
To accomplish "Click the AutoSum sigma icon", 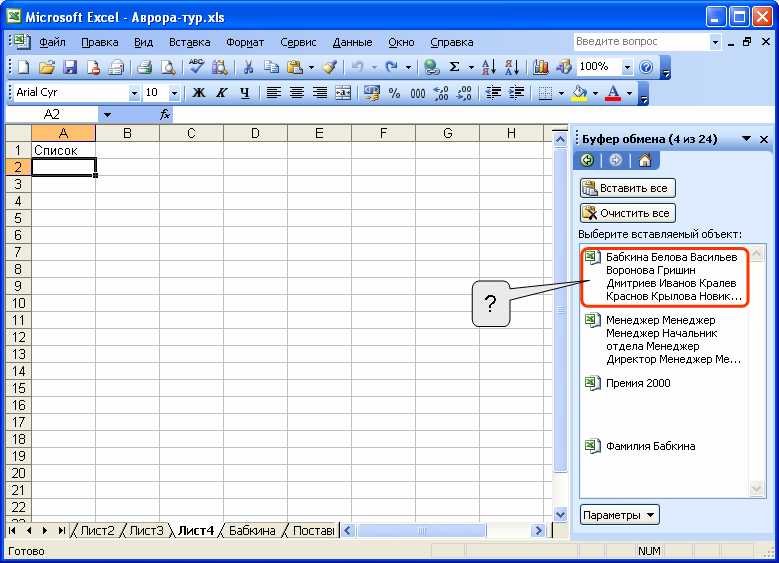I will (454, 67).
